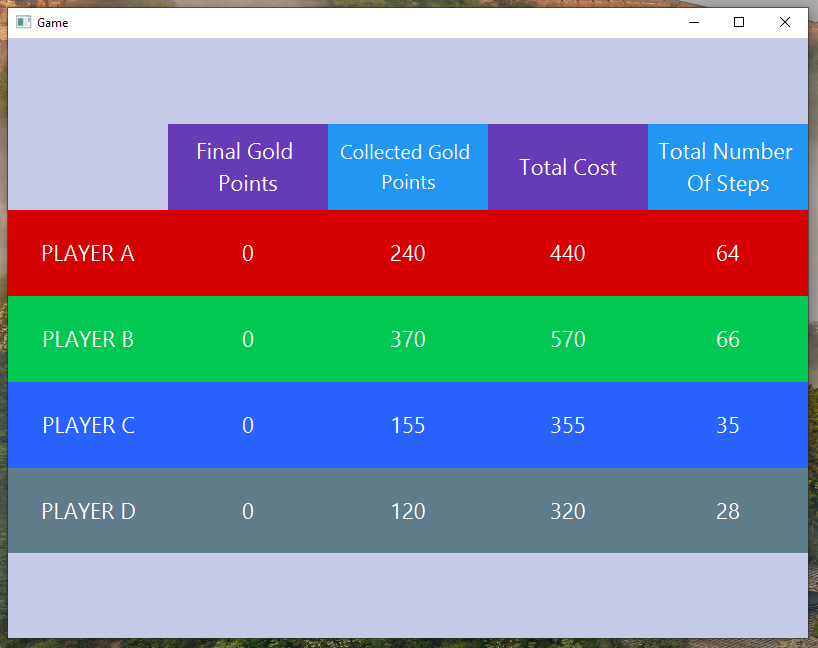Select the PLAYER B label

[88, 340]
